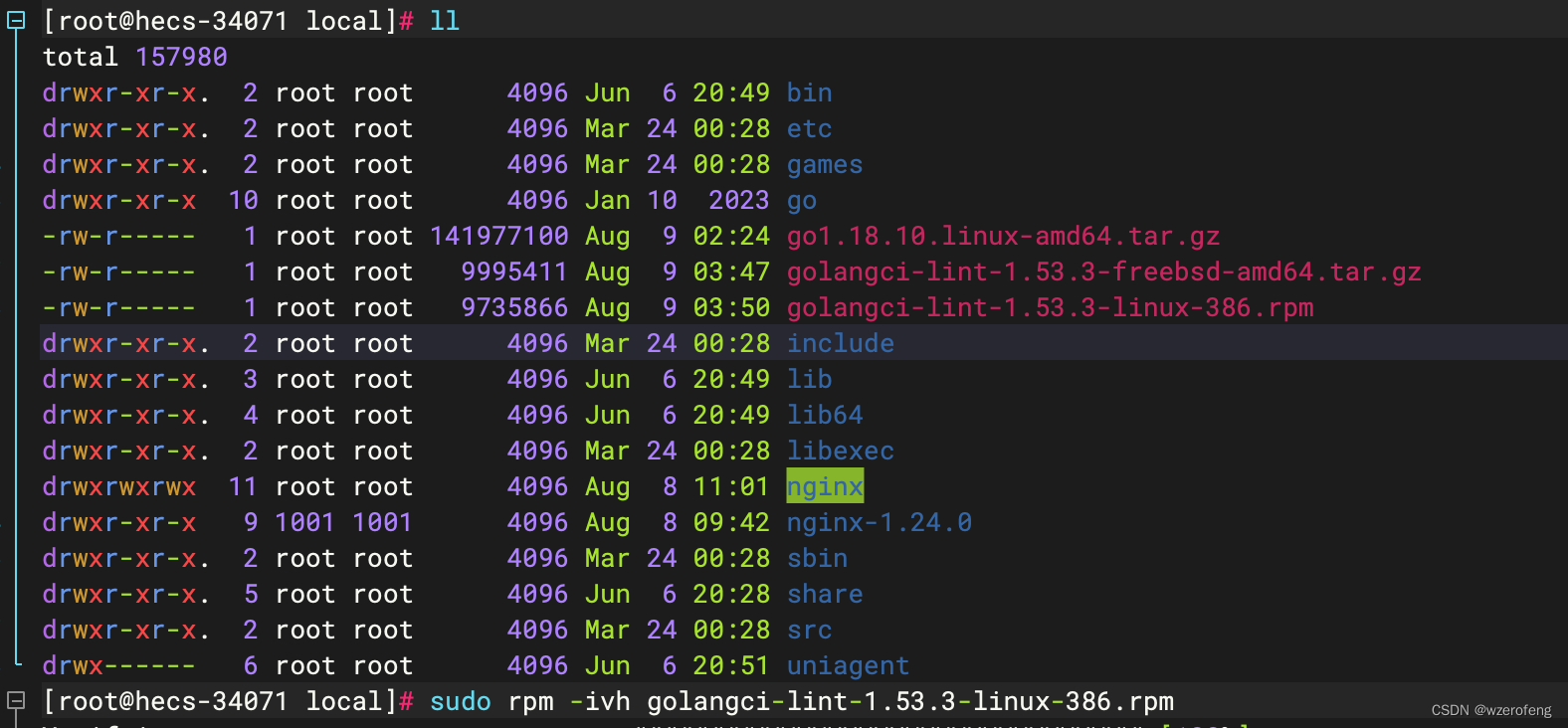Click the 'drwxrwxrwx' permissions of nginx

pyautogui.click(x=119, y=486)
